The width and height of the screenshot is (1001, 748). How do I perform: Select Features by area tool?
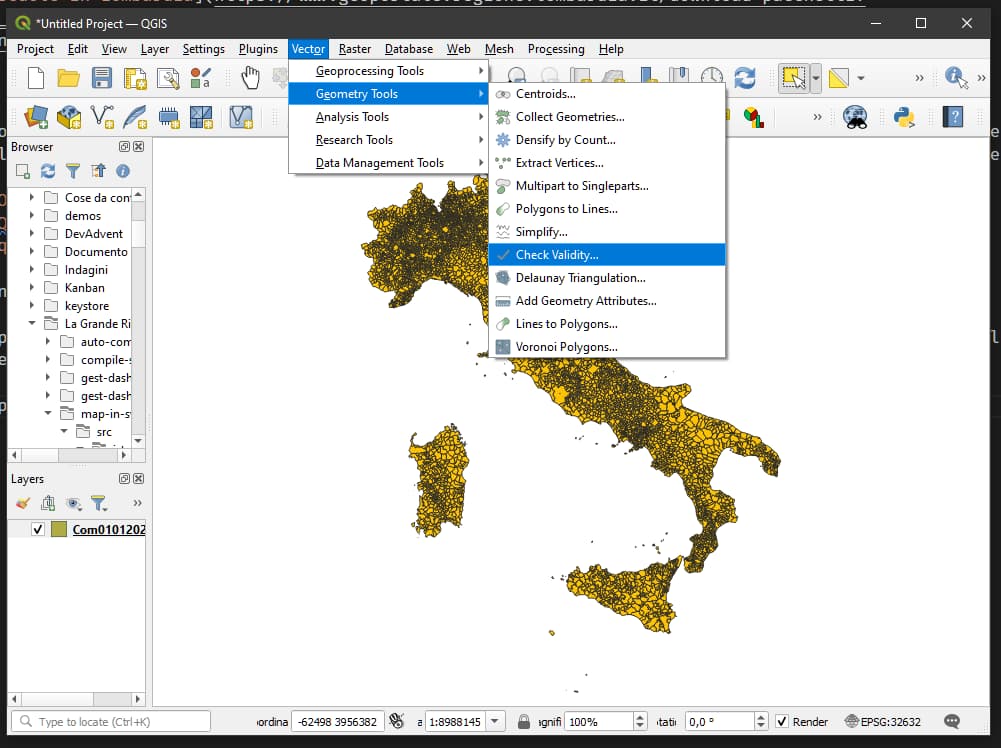click(x=794, y=78)
